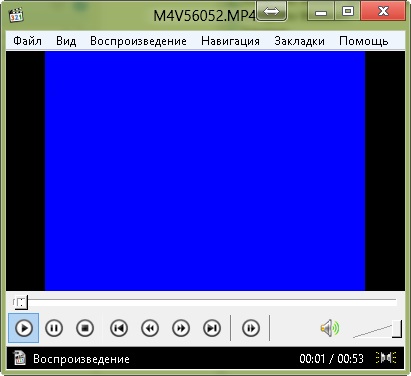The image size is (411, 376).
Task: Minimize the player window
Action: [x=321, y=12]
